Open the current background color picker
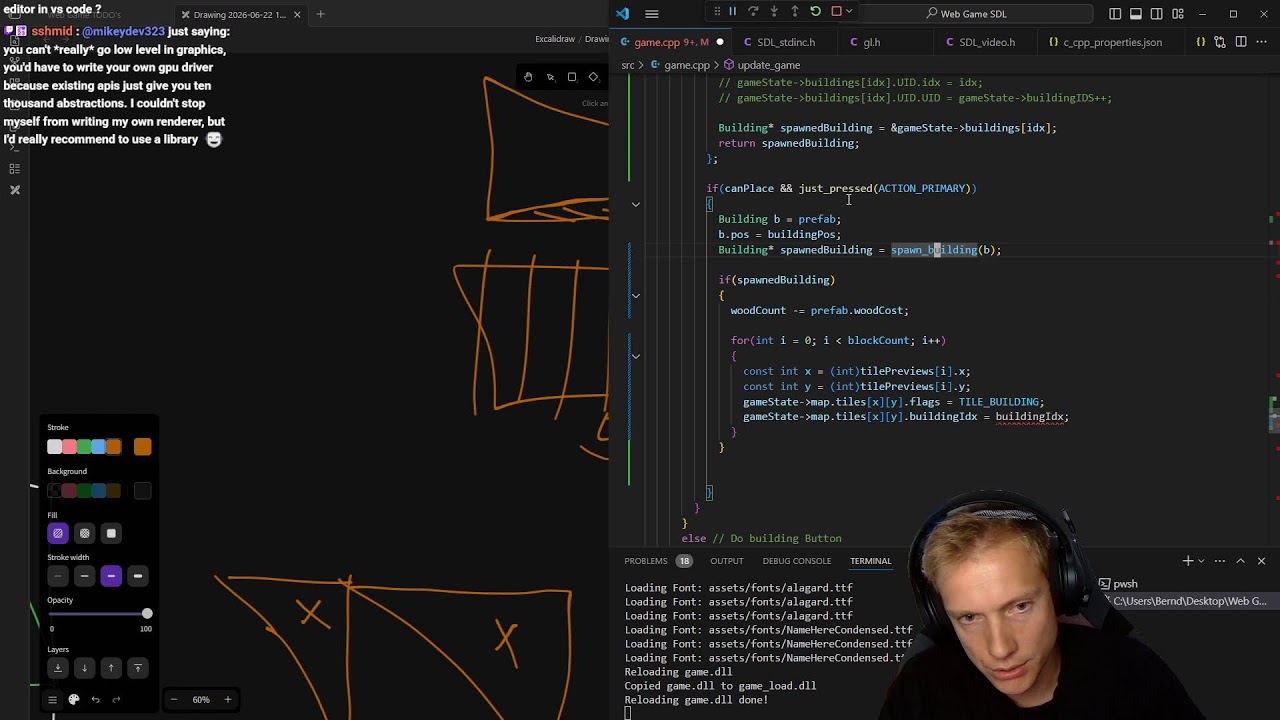The height and width of the screenshot is (720, 1280). [142, 490]
